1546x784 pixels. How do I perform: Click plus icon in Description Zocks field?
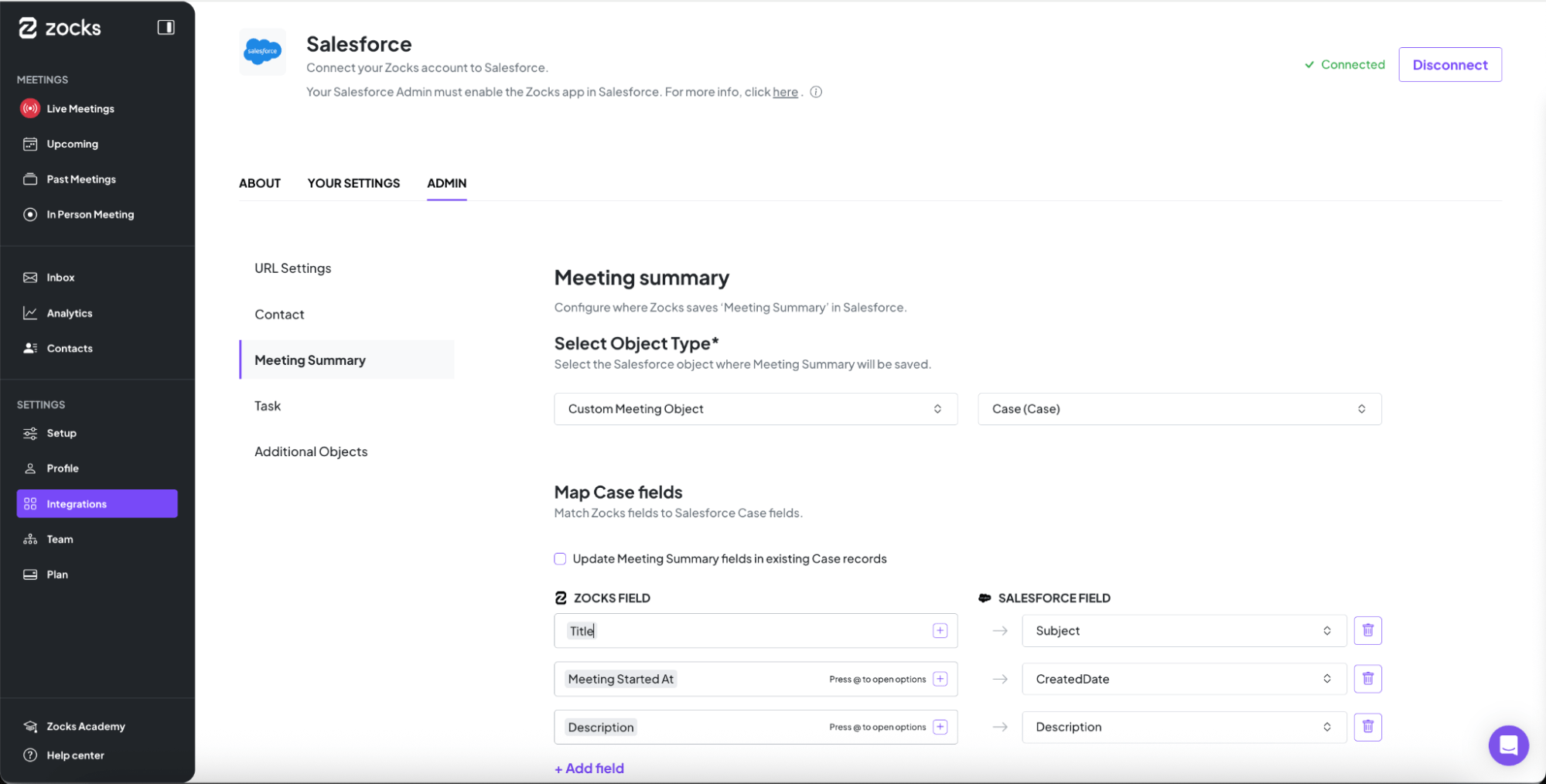point(940,727)
